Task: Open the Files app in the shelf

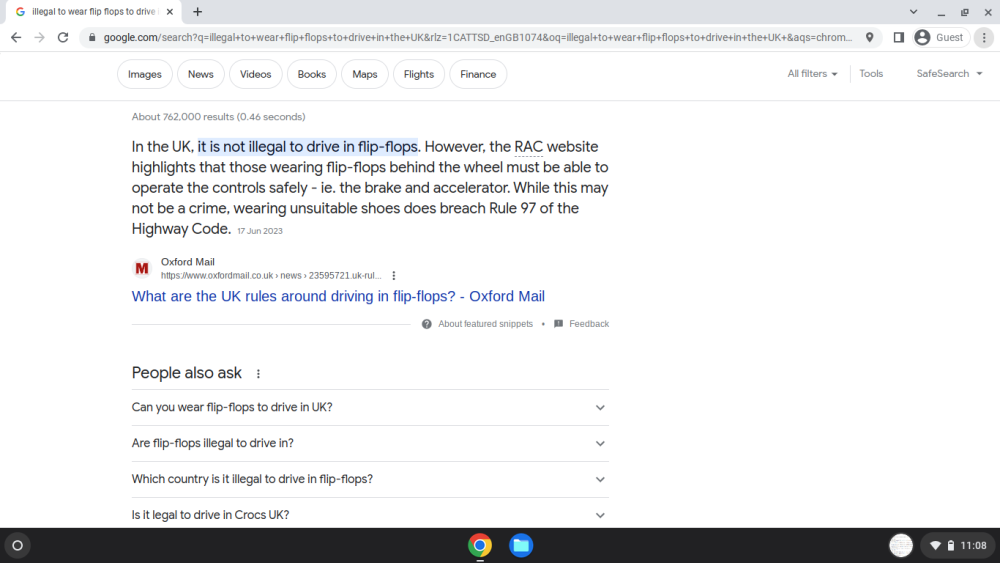Action: click(x=521, y=545)
